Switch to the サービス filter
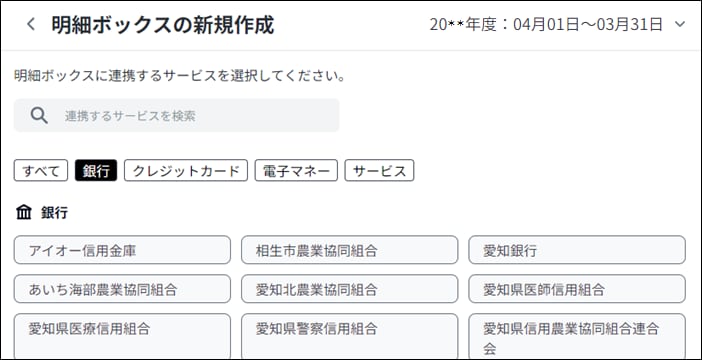This screenshot has width=702, height=360. (x=379, y=171)
